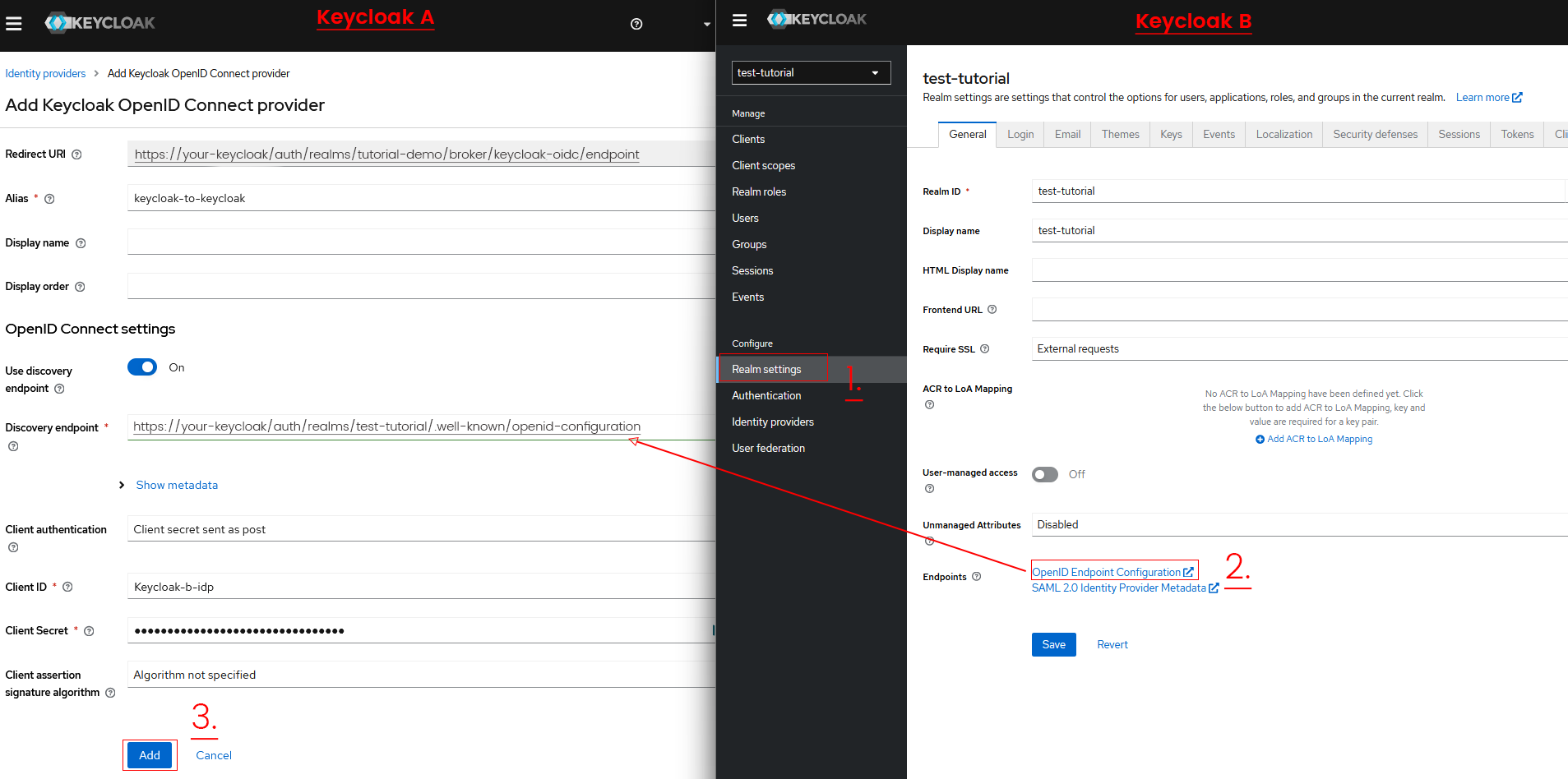This screenshot has width=1568, height=779.
Task: Switch to the Keys tab
Action: coord(1171,134)
